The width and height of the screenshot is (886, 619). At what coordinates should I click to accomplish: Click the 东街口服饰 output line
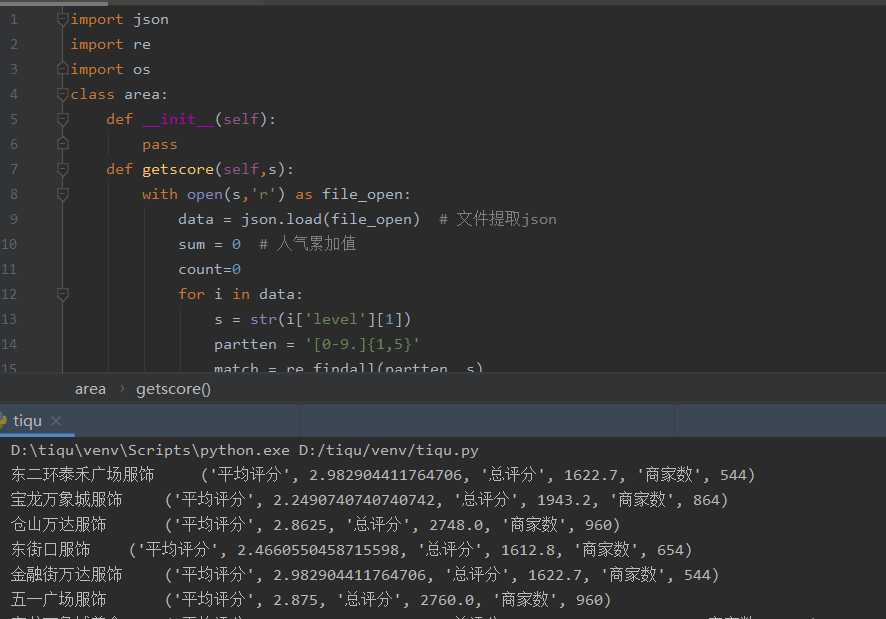pyautogui.click(x=351, y=549)
